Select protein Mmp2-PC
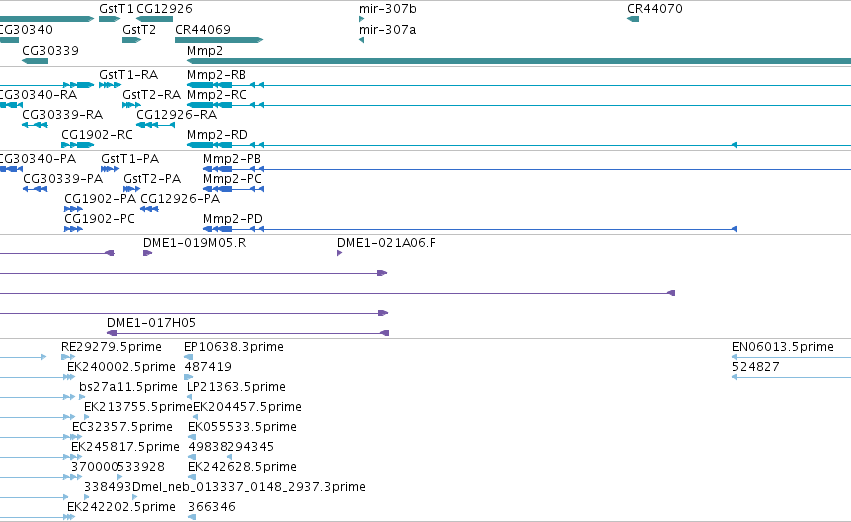 pyautogui.click(x=233, y=189)
